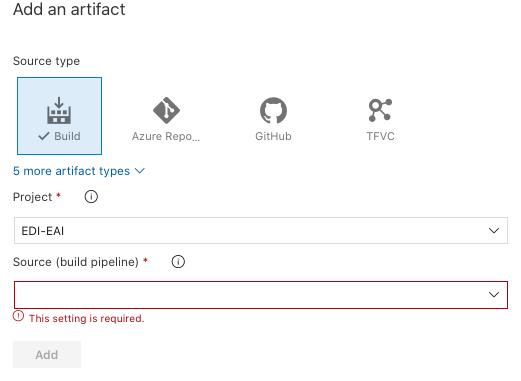
Task: Focus the empty Source build pipeline field
Action: (261, 295)
